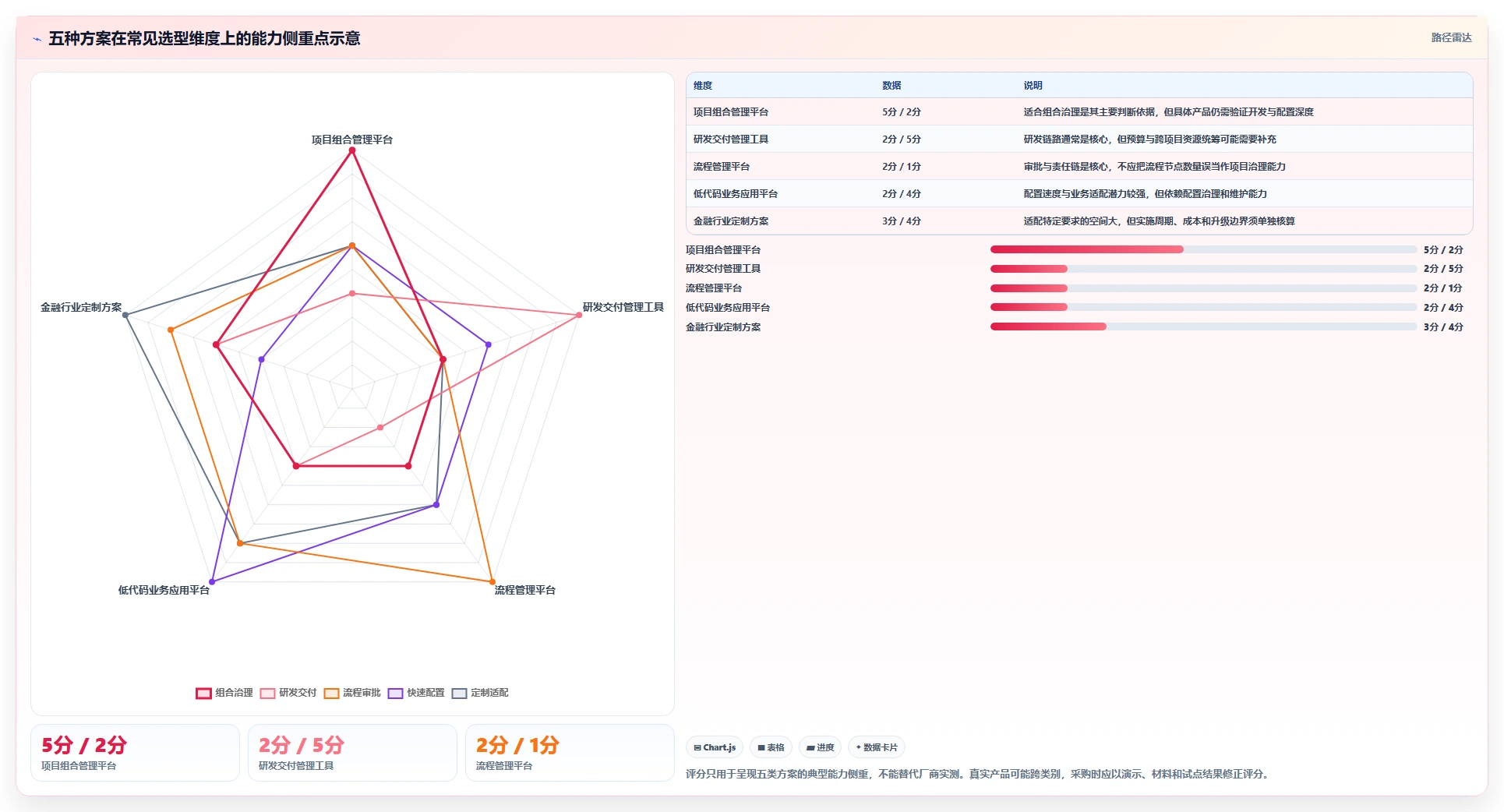Toggle the 定制适配 legend series
The image size is (1504, 812).
480,693
